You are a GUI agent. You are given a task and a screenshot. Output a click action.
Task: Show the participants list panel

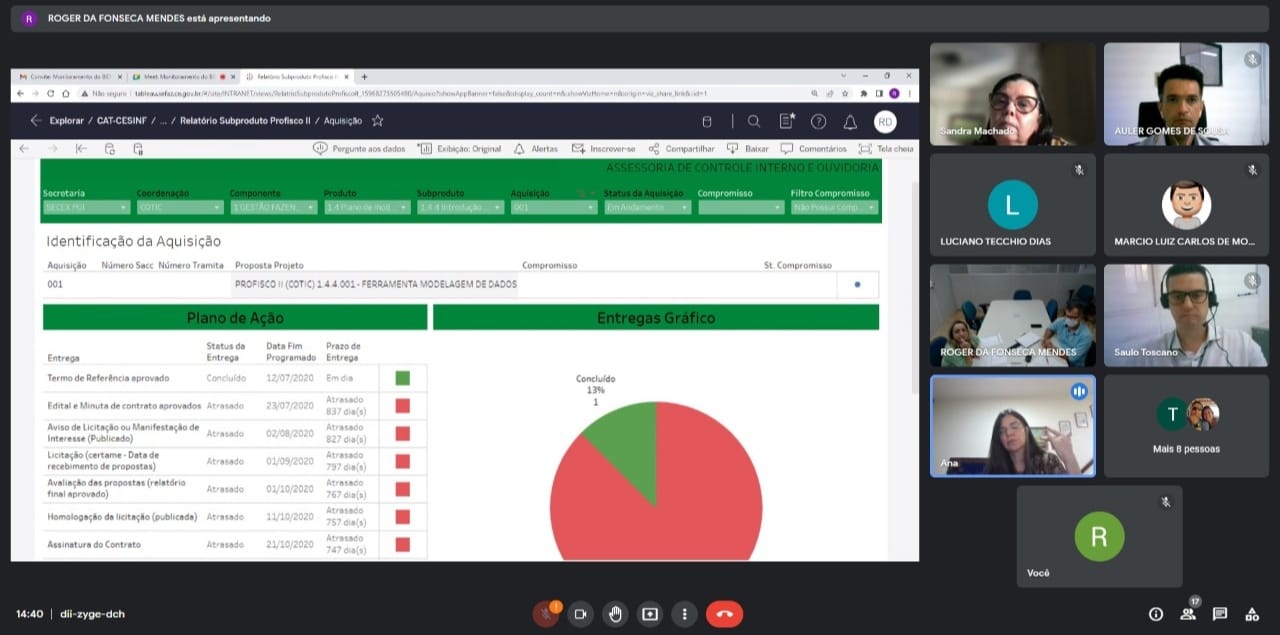coord(1188,614)
